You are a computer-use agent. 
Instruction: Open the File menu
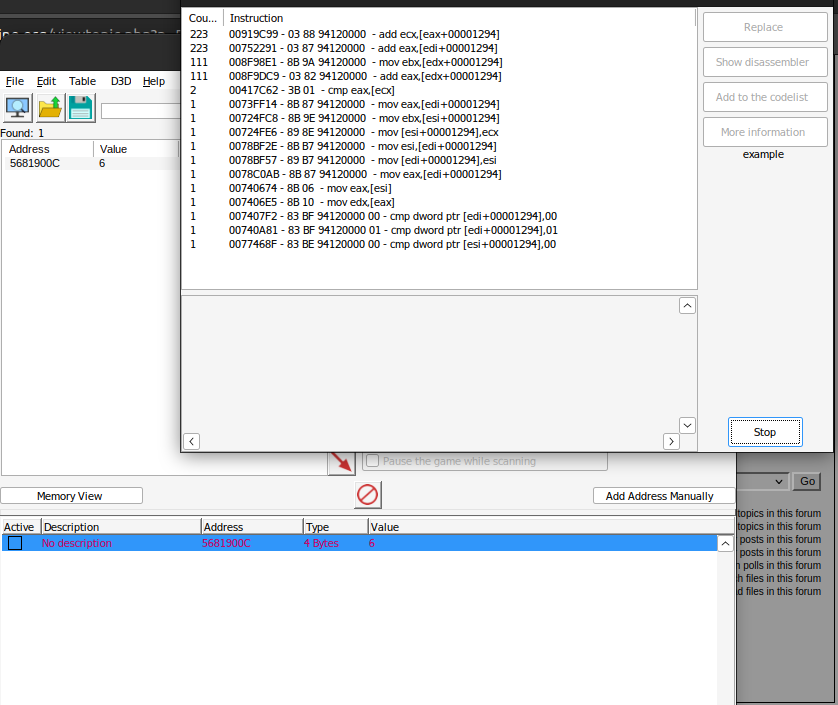point(14,81)
